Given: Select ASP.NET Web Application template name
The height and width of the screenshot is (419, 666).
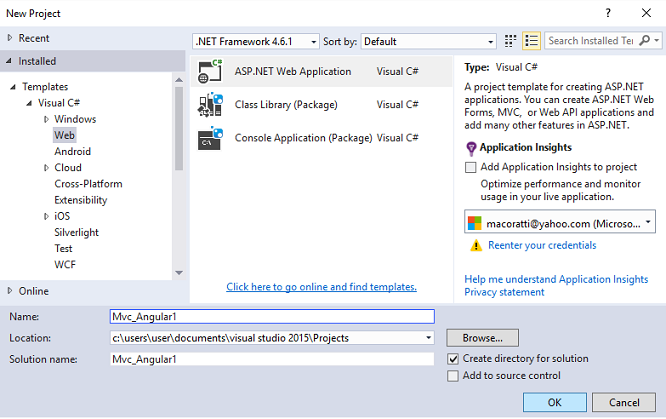Looking at the screenshot, I should [x=293, y=71].
